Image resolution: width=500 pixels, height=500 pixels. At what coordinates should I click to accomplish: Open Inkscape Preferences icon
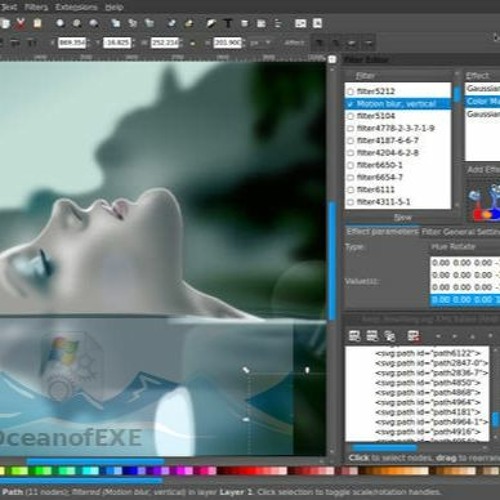300,23
